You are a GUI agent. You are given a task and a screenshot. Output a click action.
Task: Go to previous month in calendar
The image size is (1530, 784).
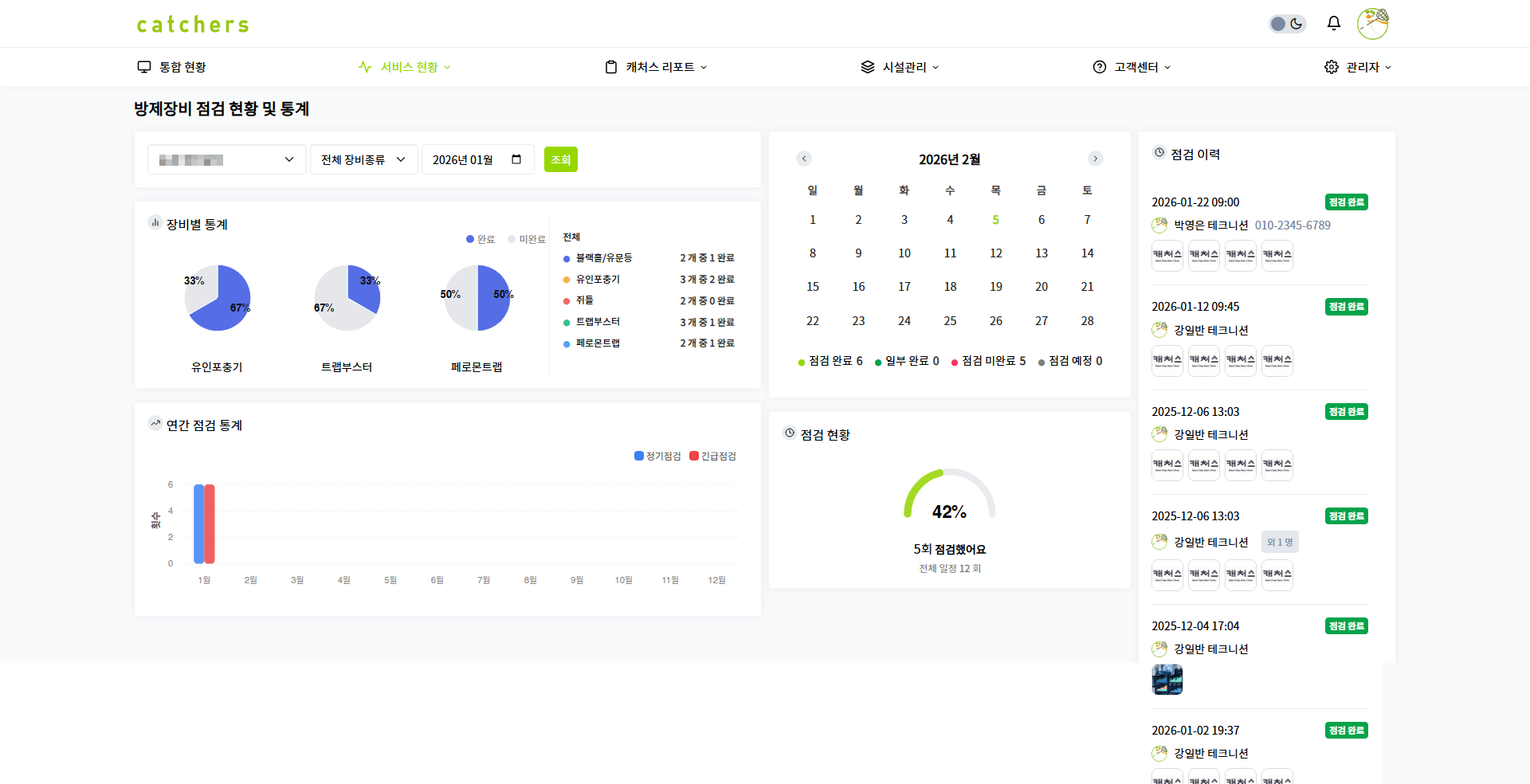(x=804, y=159)
